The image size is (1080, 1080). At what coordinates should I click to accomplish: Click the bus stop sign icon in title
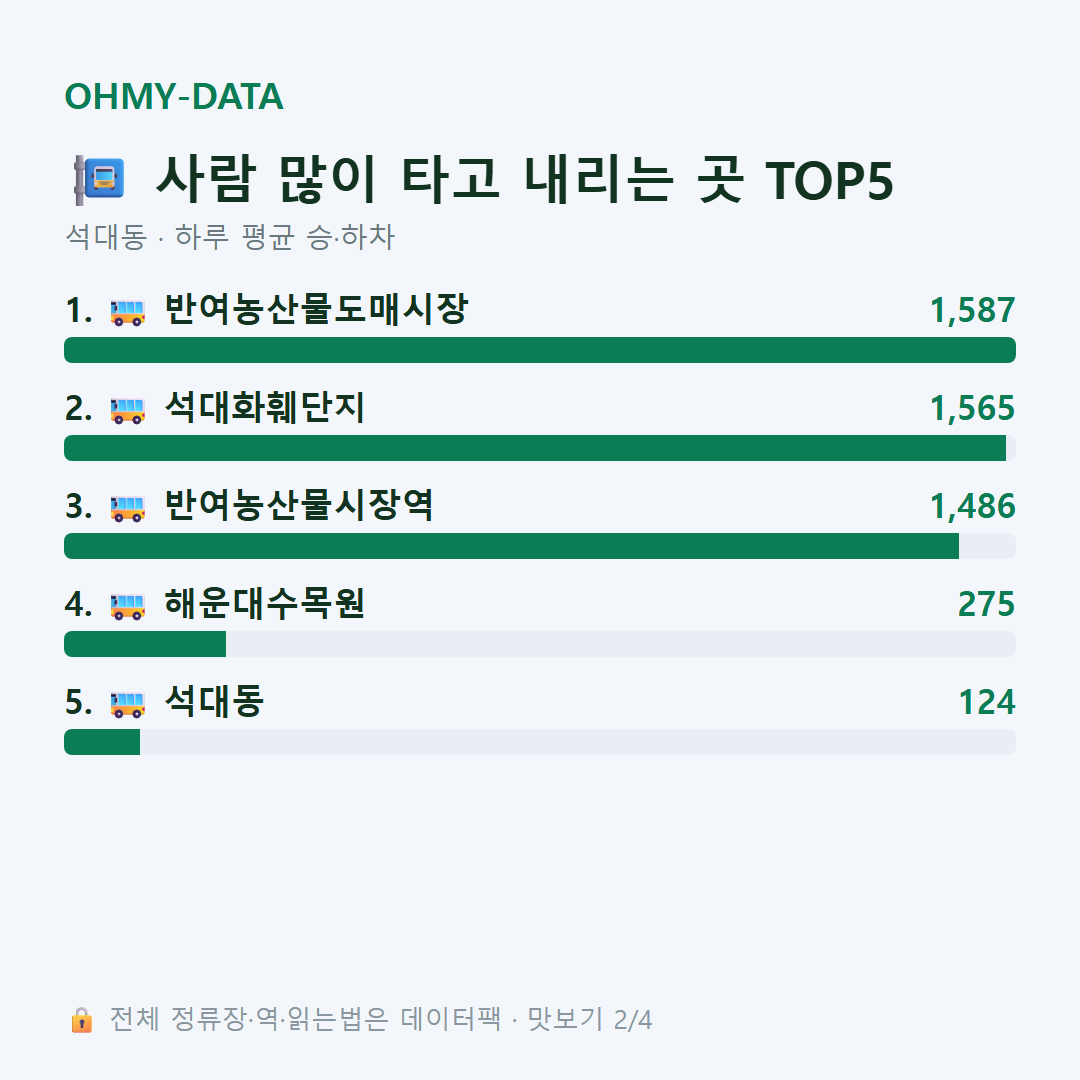pyautogui.click(x=100, y=180)
